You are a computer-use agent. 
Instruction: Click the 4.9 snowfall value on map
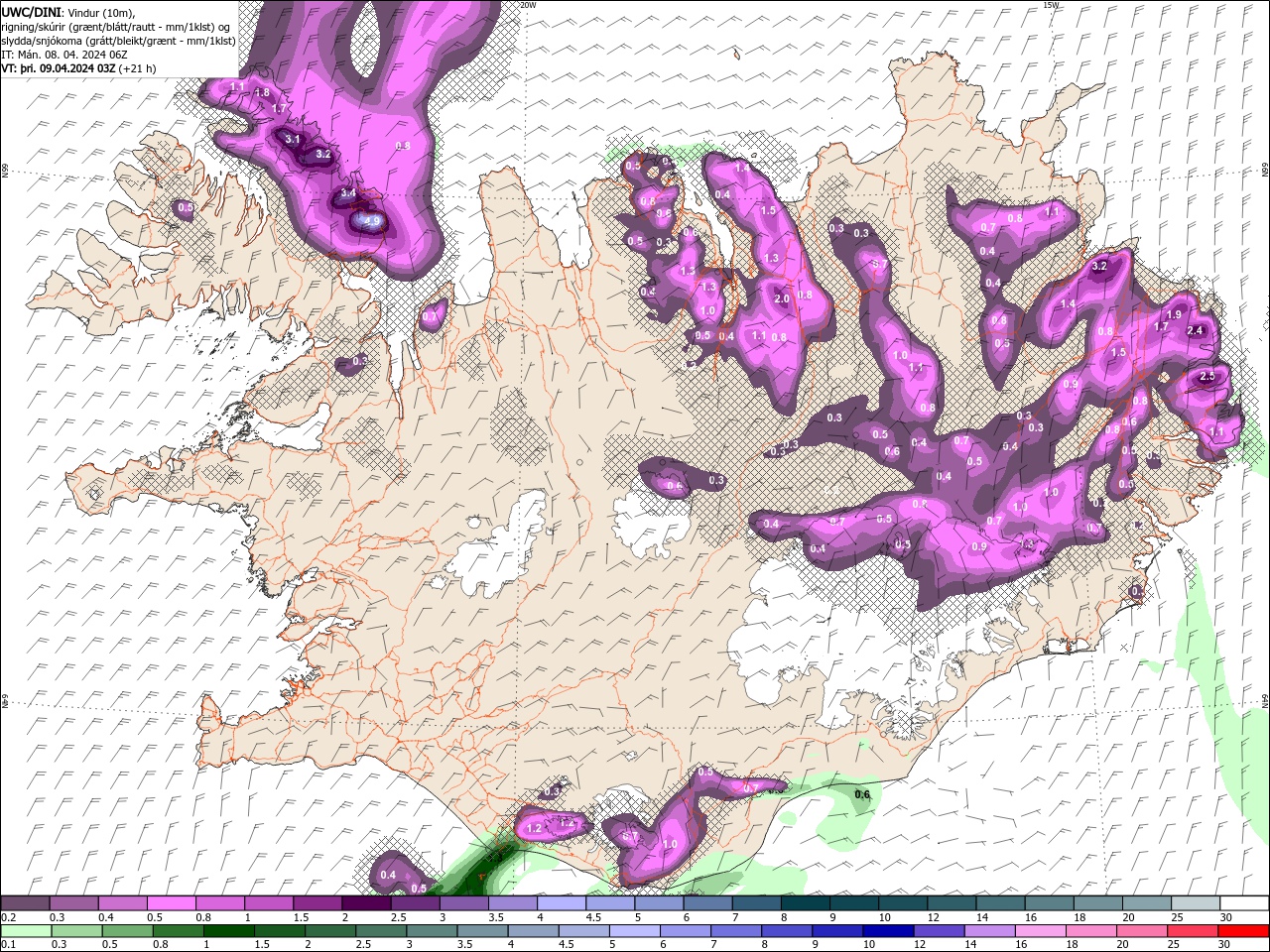tap(372, 220)
